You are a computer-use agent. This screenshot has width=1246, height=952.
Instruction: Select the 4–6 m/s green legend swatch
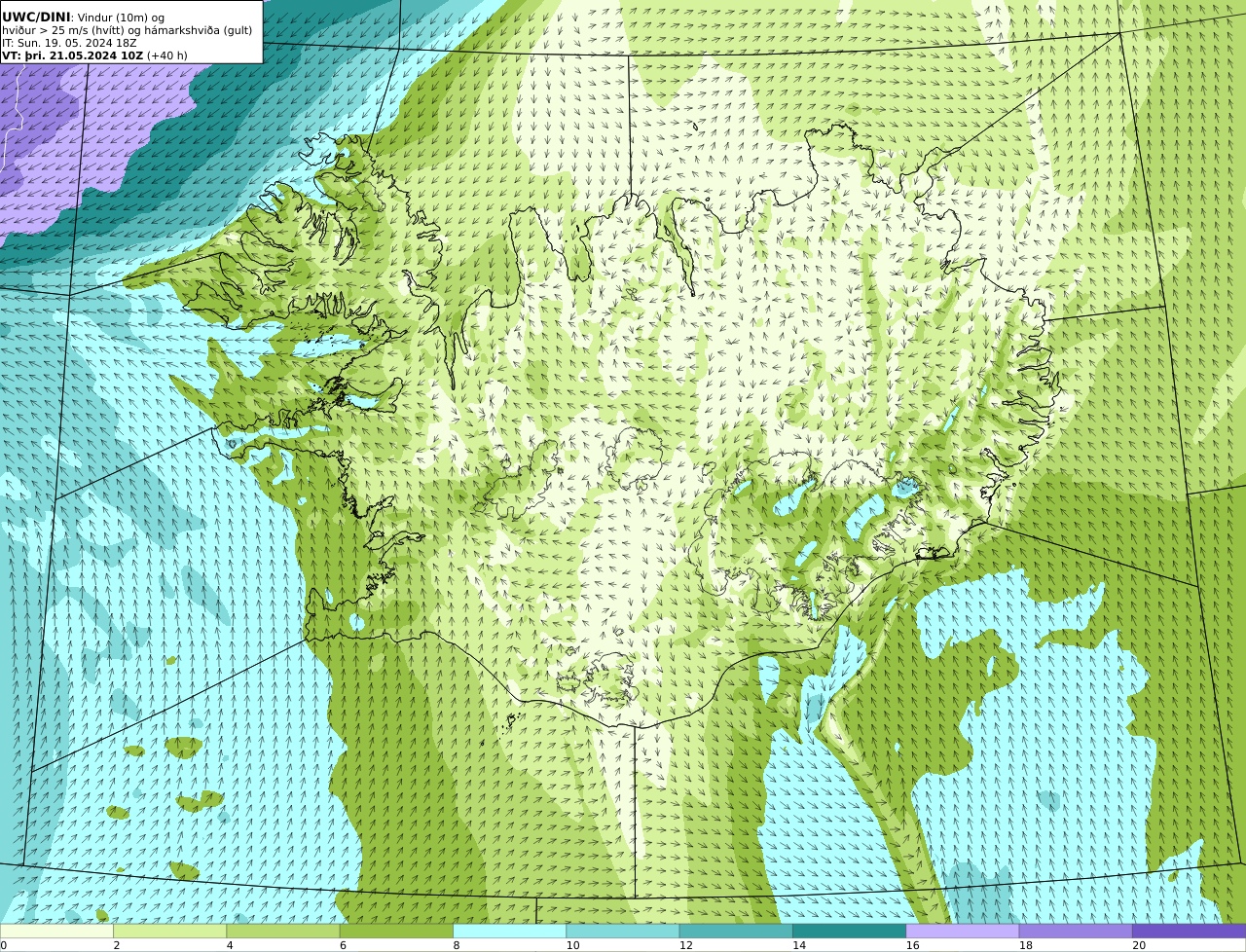pyautogui.click(x=283, y=931)
